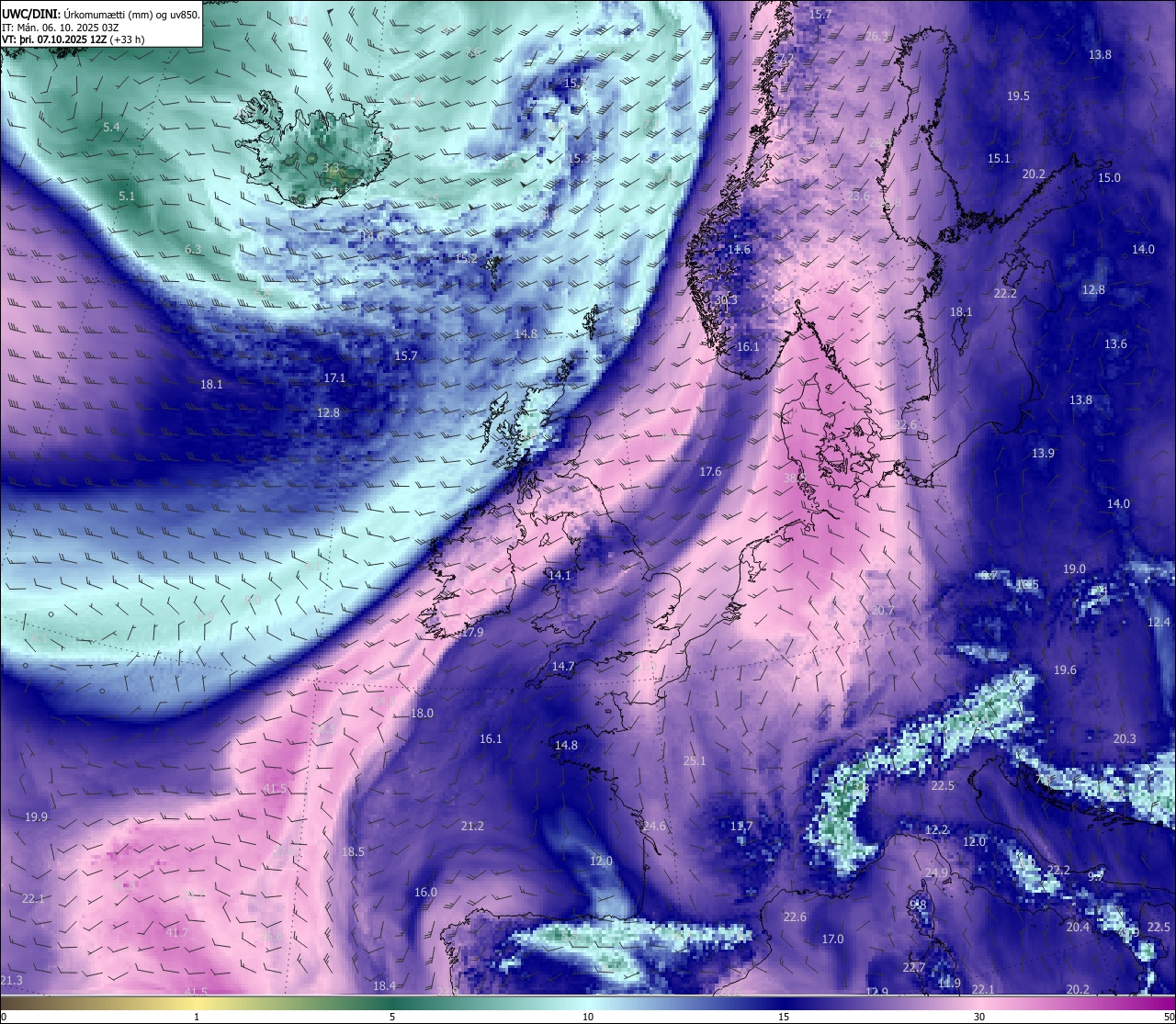Screen dimensions: 1176x1024
Task: Click the 13.6 value over Russia
Action: (1115, 343)
